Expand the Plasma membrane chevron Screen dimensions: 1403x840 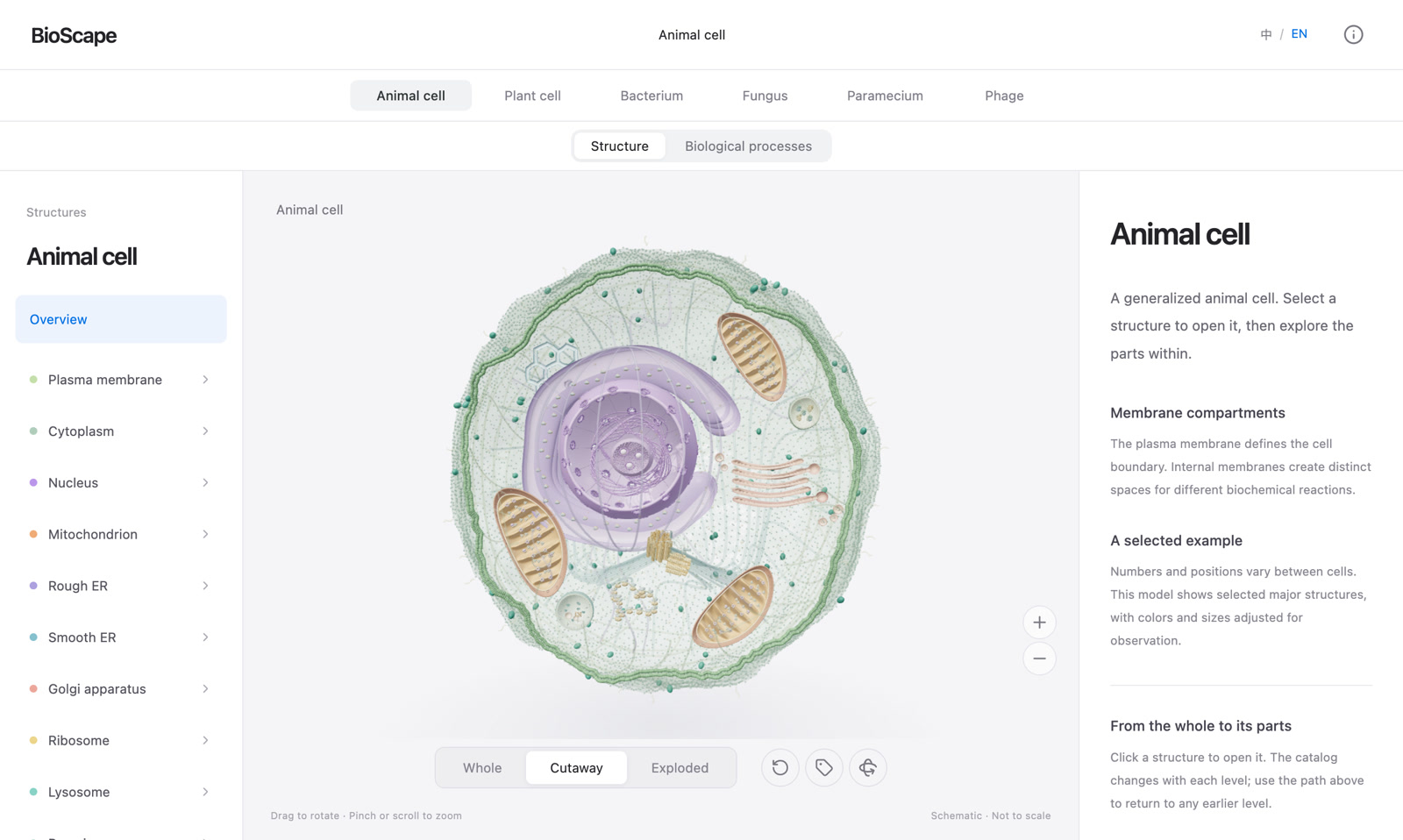pyautogui.click(x=205, y=380)
